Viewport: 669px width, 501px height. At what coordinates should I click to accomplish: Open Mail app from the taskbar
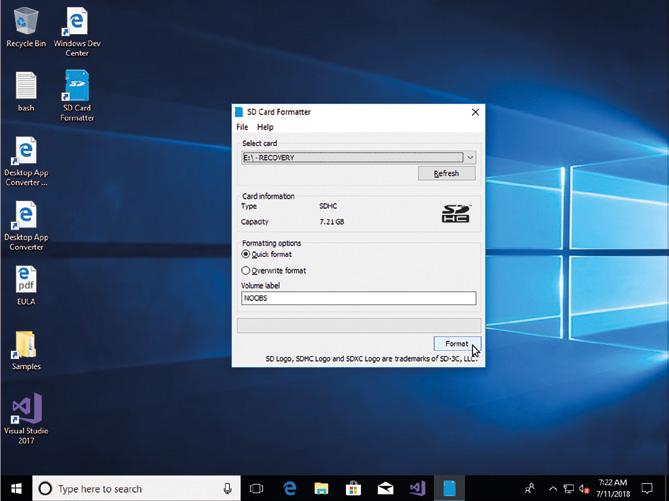pyautogui.click(x=385, y=488)
